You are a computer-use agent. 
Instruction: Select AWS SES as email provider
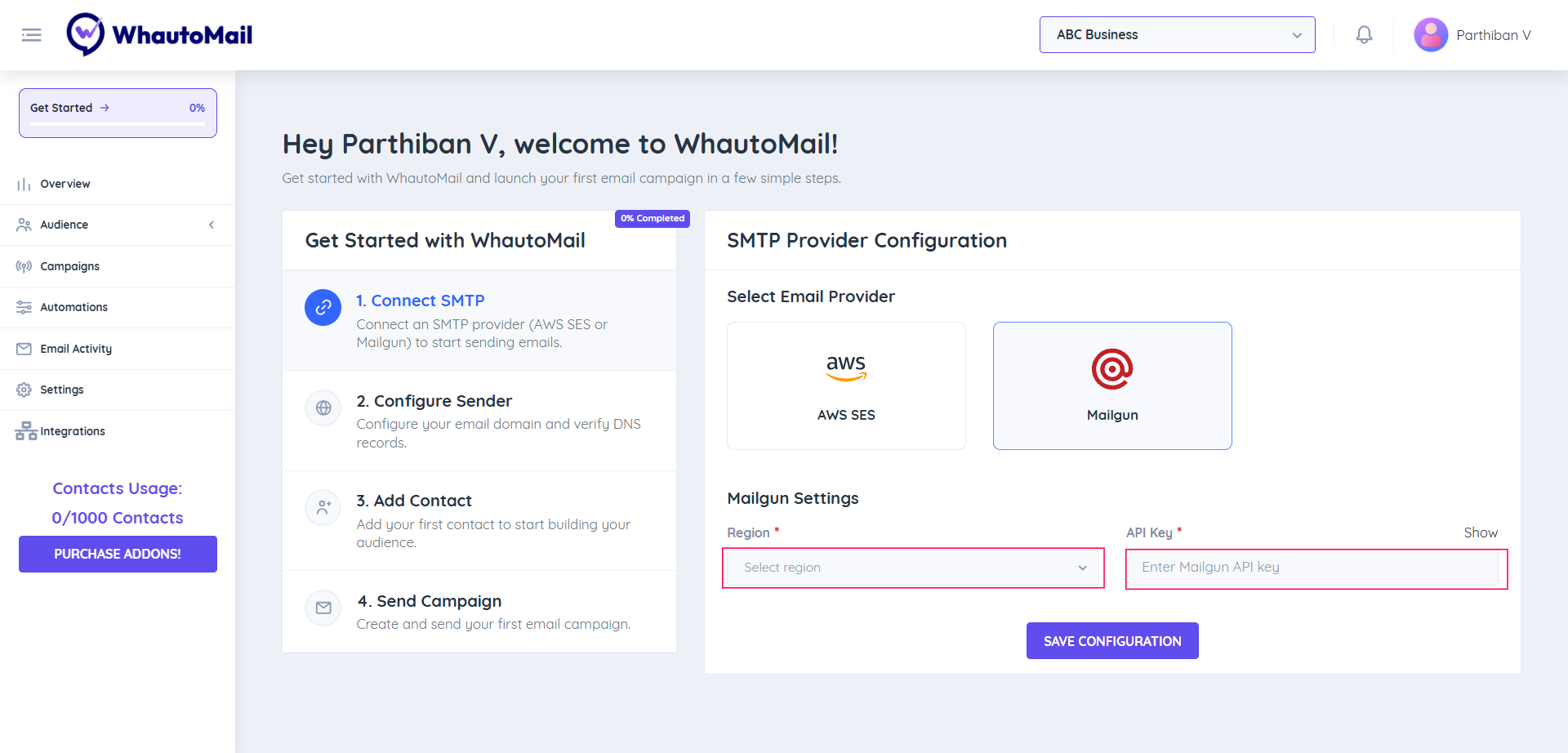point(846,385)
